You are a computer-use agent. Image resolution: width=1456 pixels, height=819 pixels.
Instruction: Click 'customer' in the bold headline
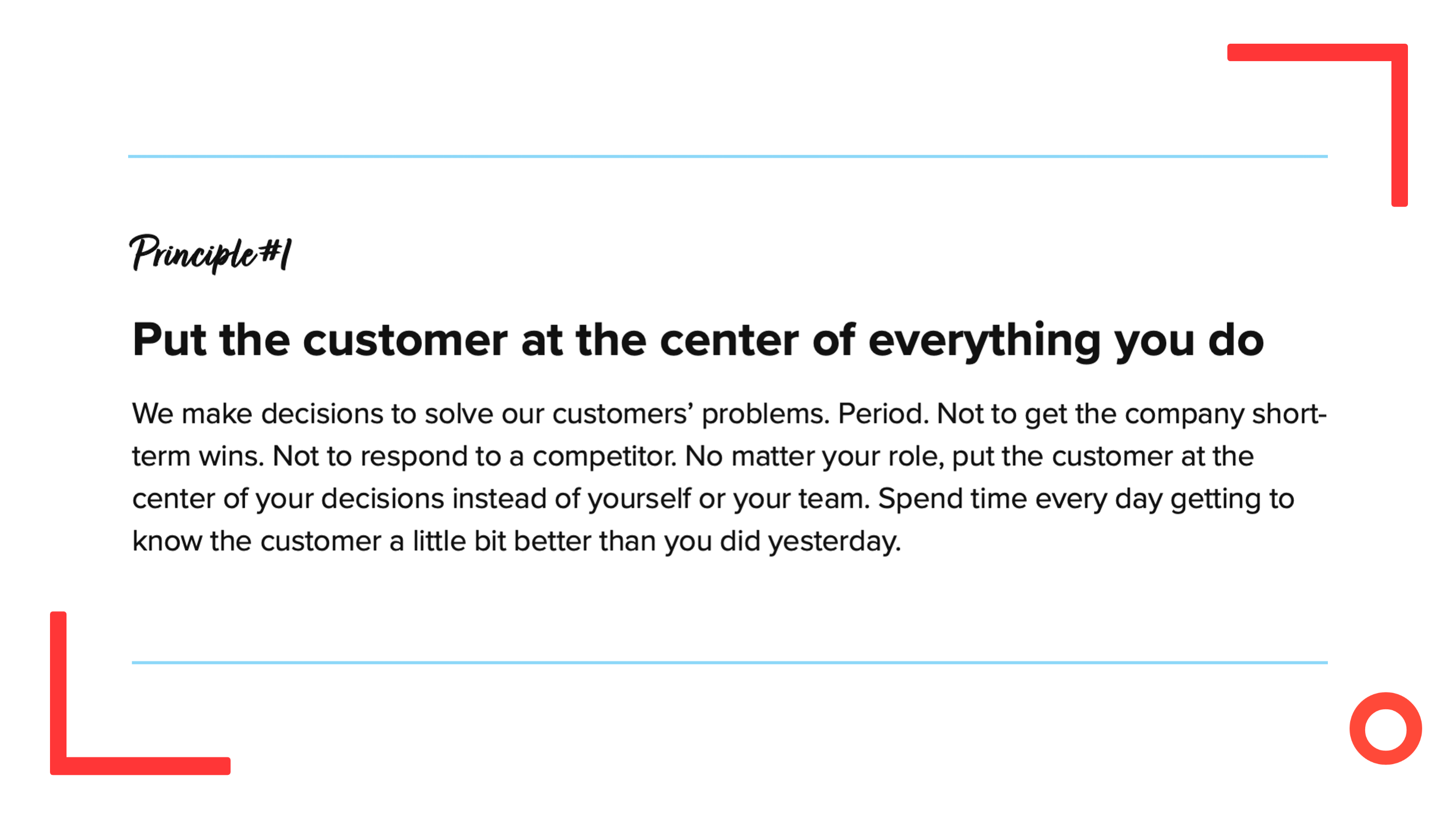(405, 341)
